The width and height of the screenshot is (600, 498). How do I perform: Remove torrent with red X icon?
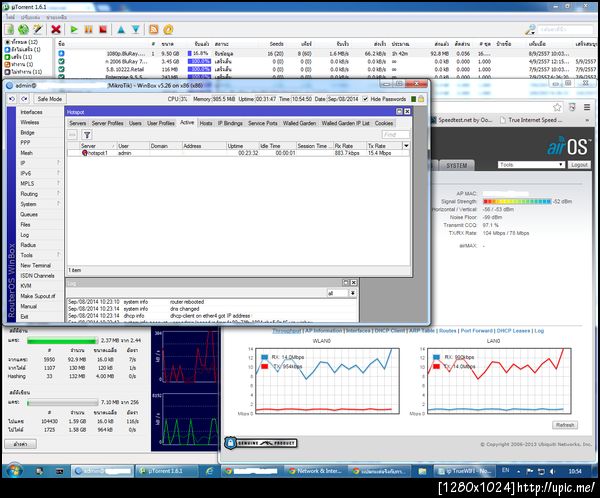56,29
